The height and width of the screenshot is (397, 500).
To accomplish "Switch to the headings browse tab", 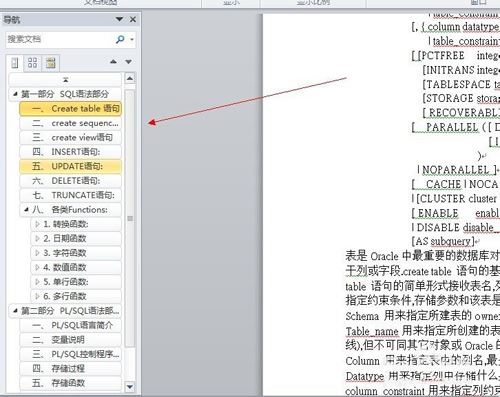I will coord(15,63).
